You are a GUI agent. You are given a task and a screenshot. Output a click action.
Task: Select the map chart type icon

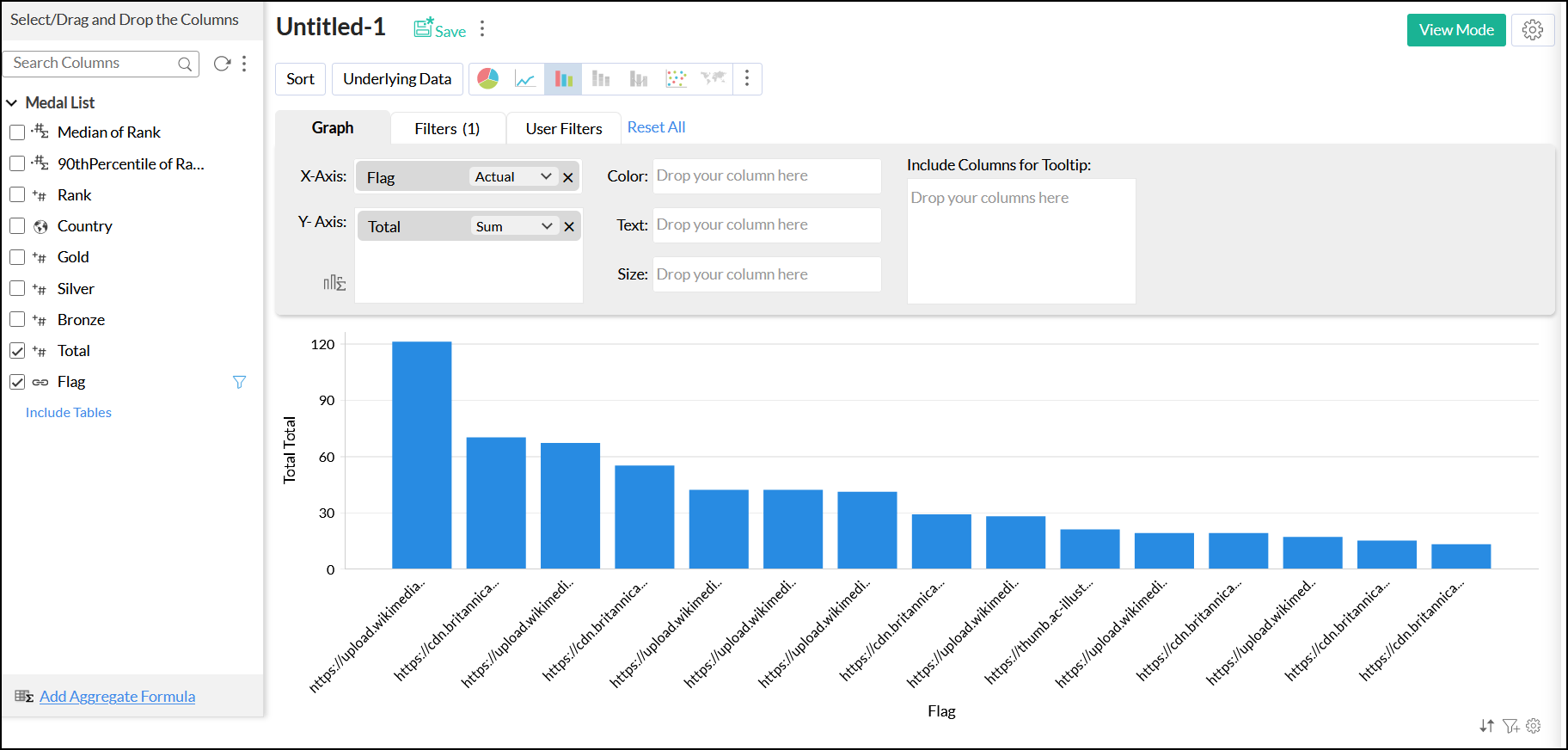[714, 79]
